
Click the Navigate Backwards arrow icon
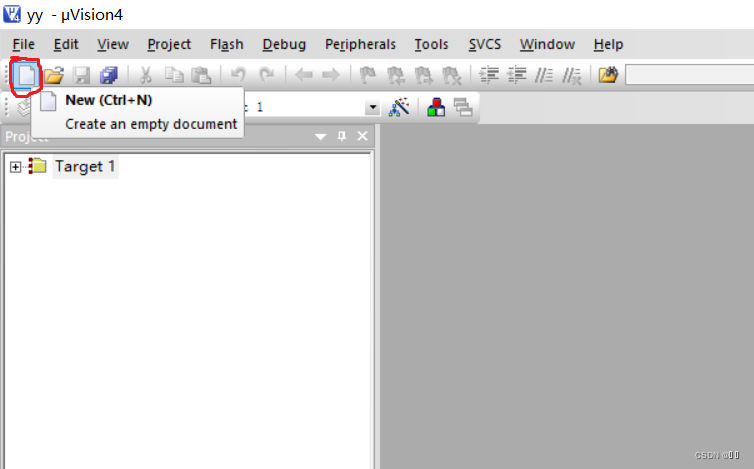tap(303, 75)
